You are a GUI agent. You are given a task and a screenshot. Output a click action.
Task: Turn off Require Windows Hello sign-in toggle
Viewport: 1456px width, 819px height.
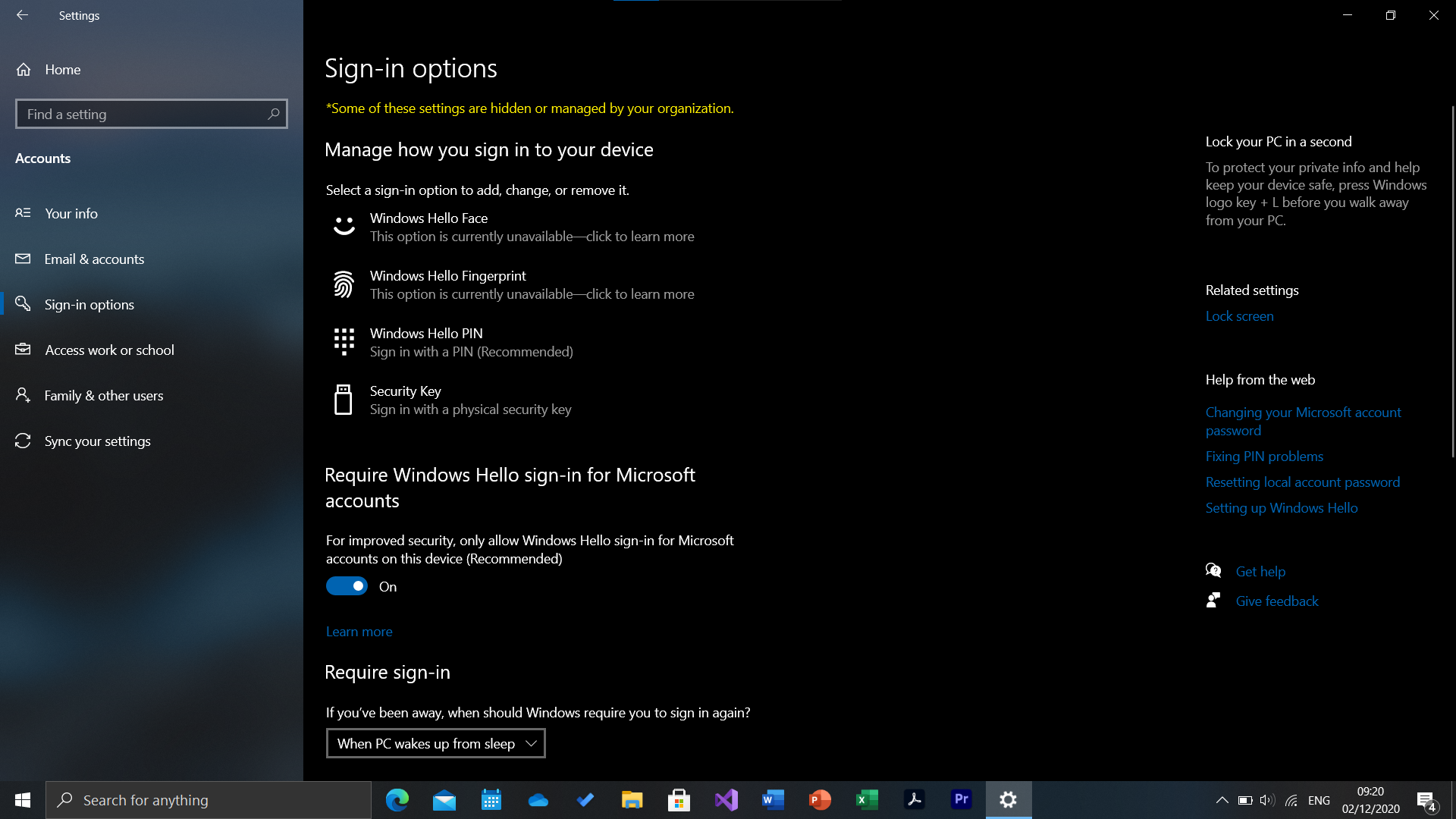pos(347,586)
